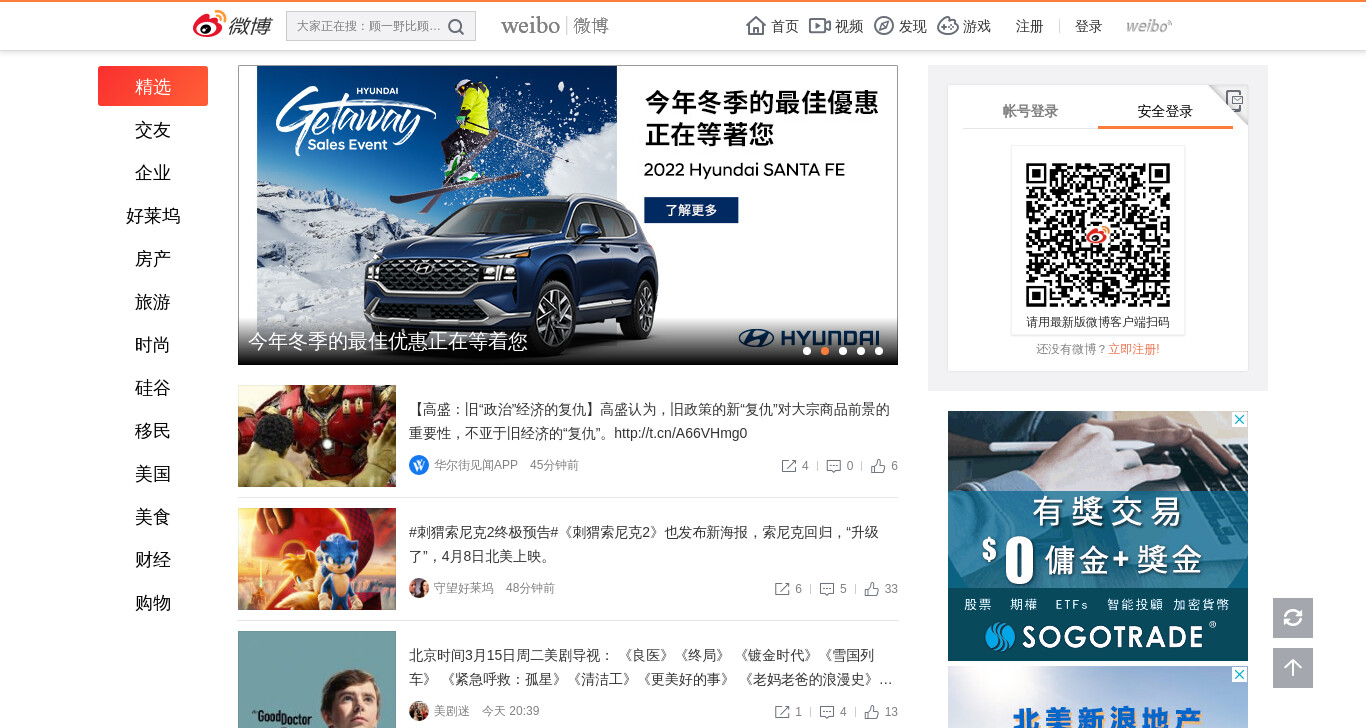This screenshot has width=1366, height=728.
Task: Select 企业 category
Action: (x=153, y=173)
